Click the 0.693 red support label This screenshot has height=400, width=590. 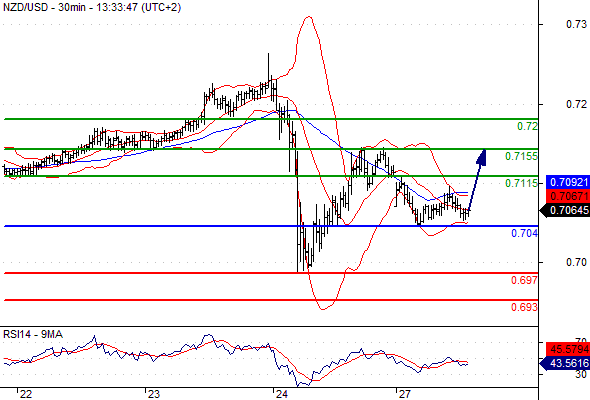tap(525, 307)
